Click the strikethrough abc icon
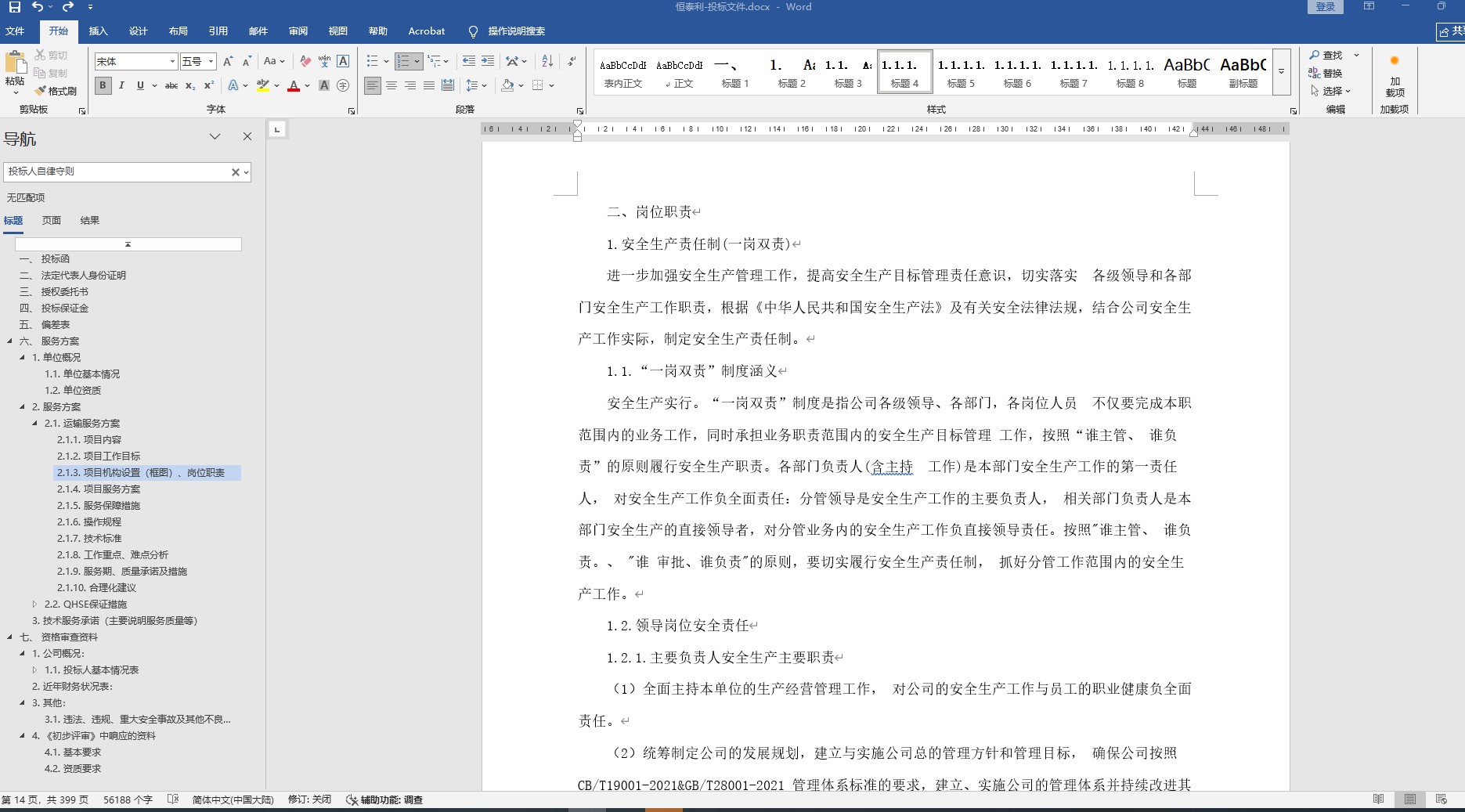 pyautogui.click(x=171, y=85)
